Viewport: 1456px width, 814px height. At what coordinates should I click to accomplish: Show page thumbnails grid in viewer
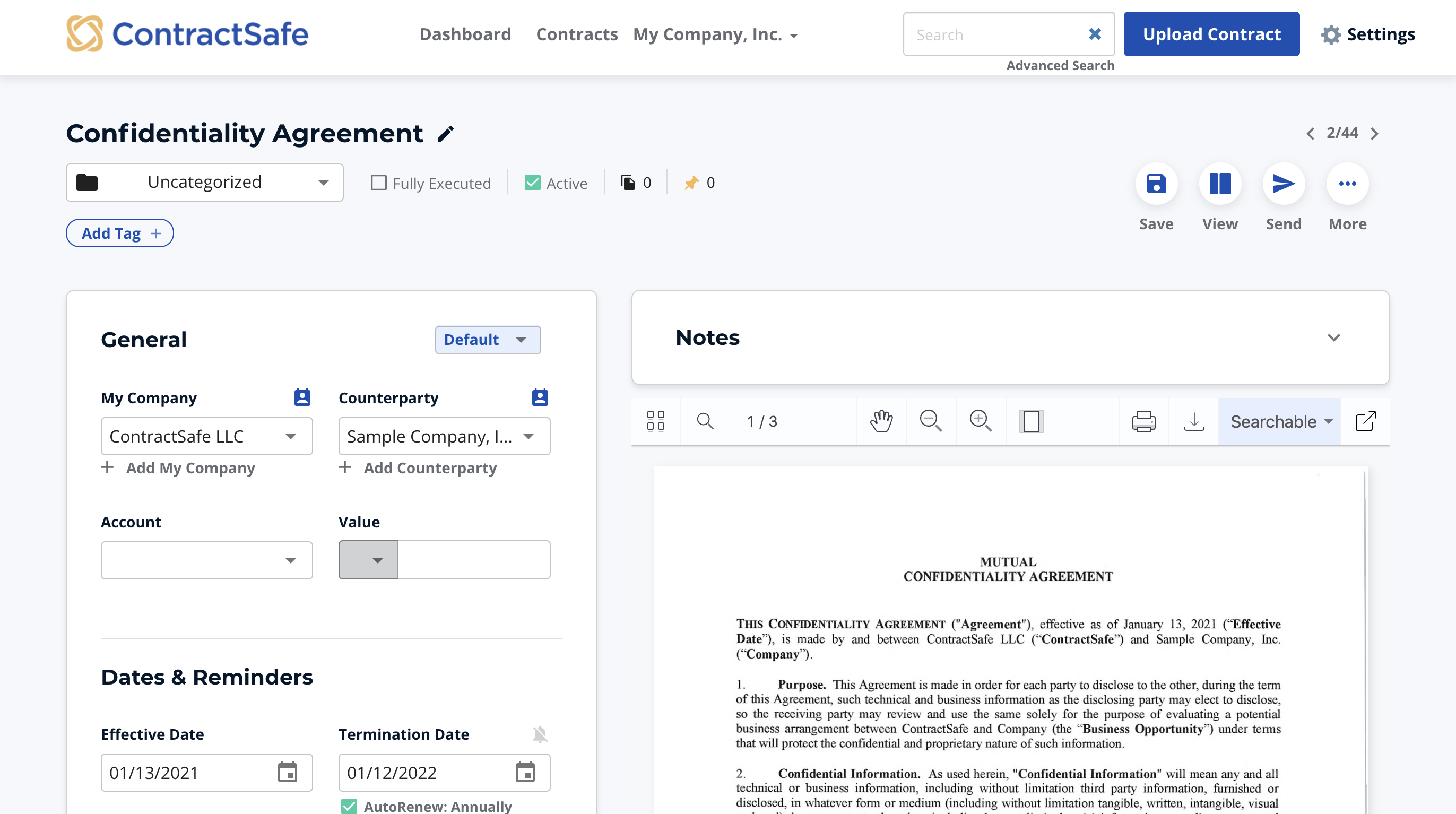[656, 421]
